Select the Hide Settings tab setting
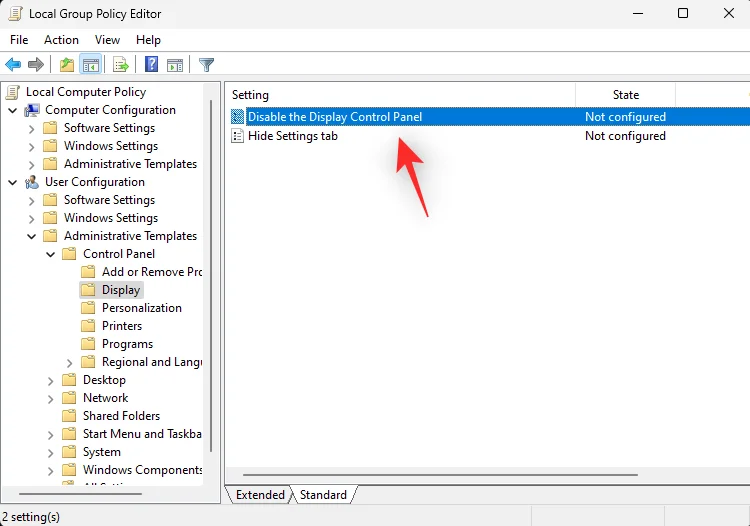This screenshot has width=750, height=526. coord(293,136)
